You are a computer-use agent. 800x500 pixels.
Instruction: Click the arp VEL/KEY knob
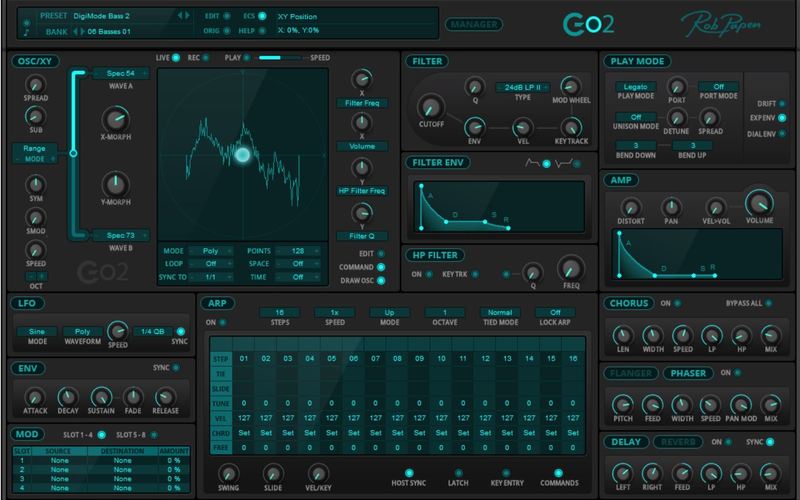pyautogui.click(x=318, y=473)
